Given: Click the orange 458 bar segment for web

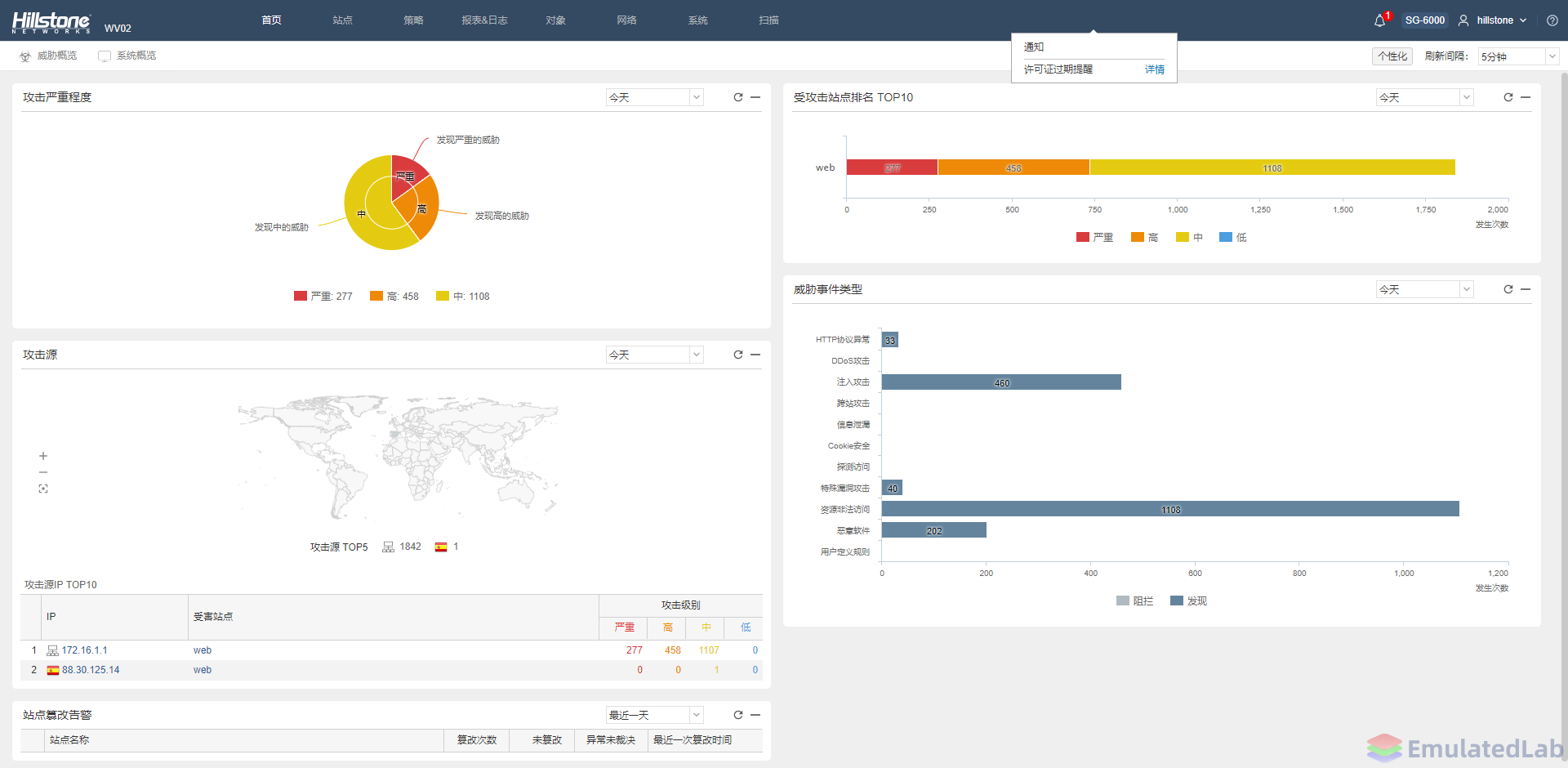Looking at the screenshot, I should [1013, 167].
